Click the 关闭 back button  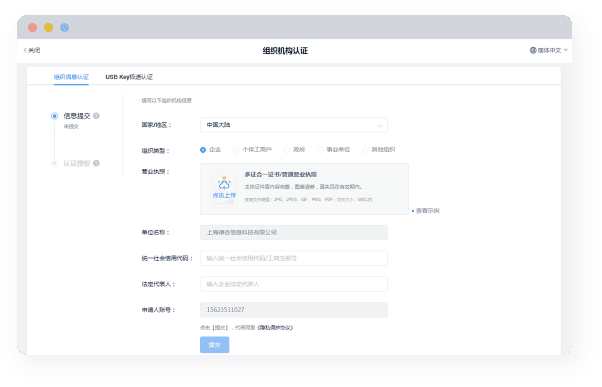coord(32,50)
